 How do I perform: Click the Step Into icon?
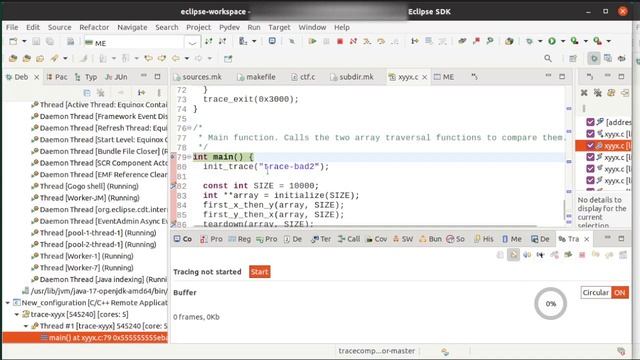pos(367,41)
